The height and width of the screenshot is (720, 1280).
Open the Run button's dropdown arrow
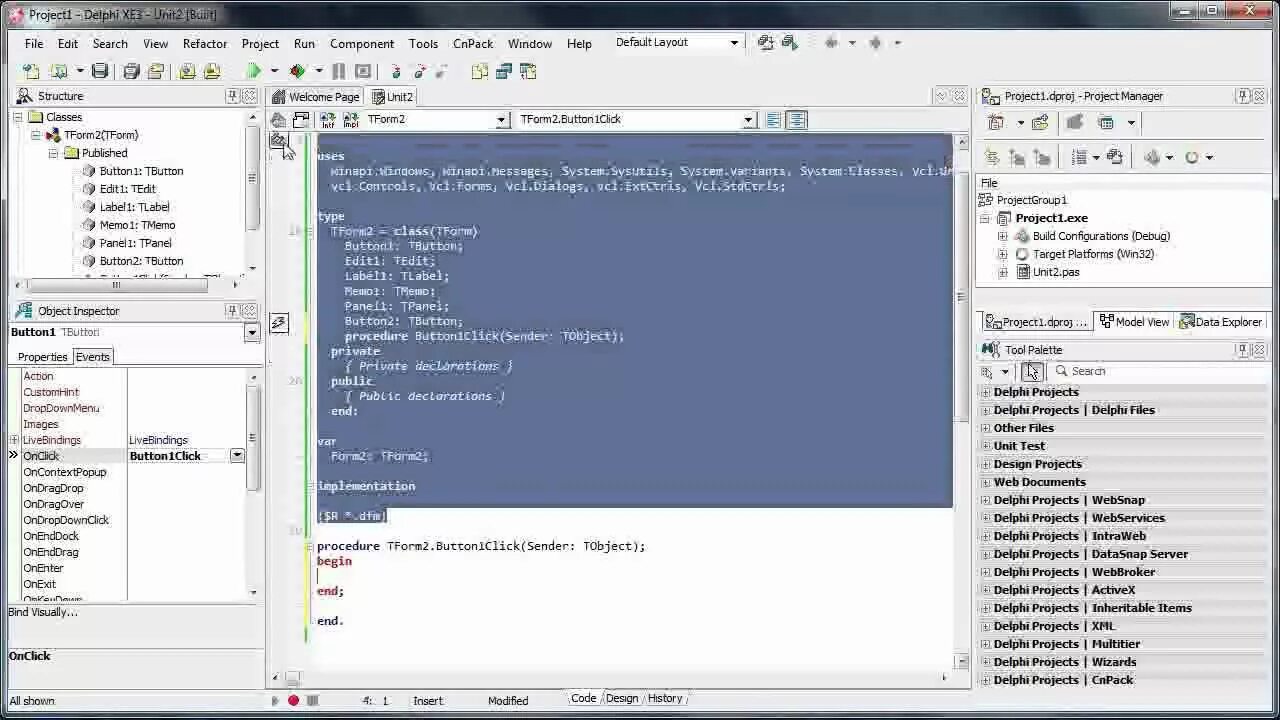coord(274,71)
